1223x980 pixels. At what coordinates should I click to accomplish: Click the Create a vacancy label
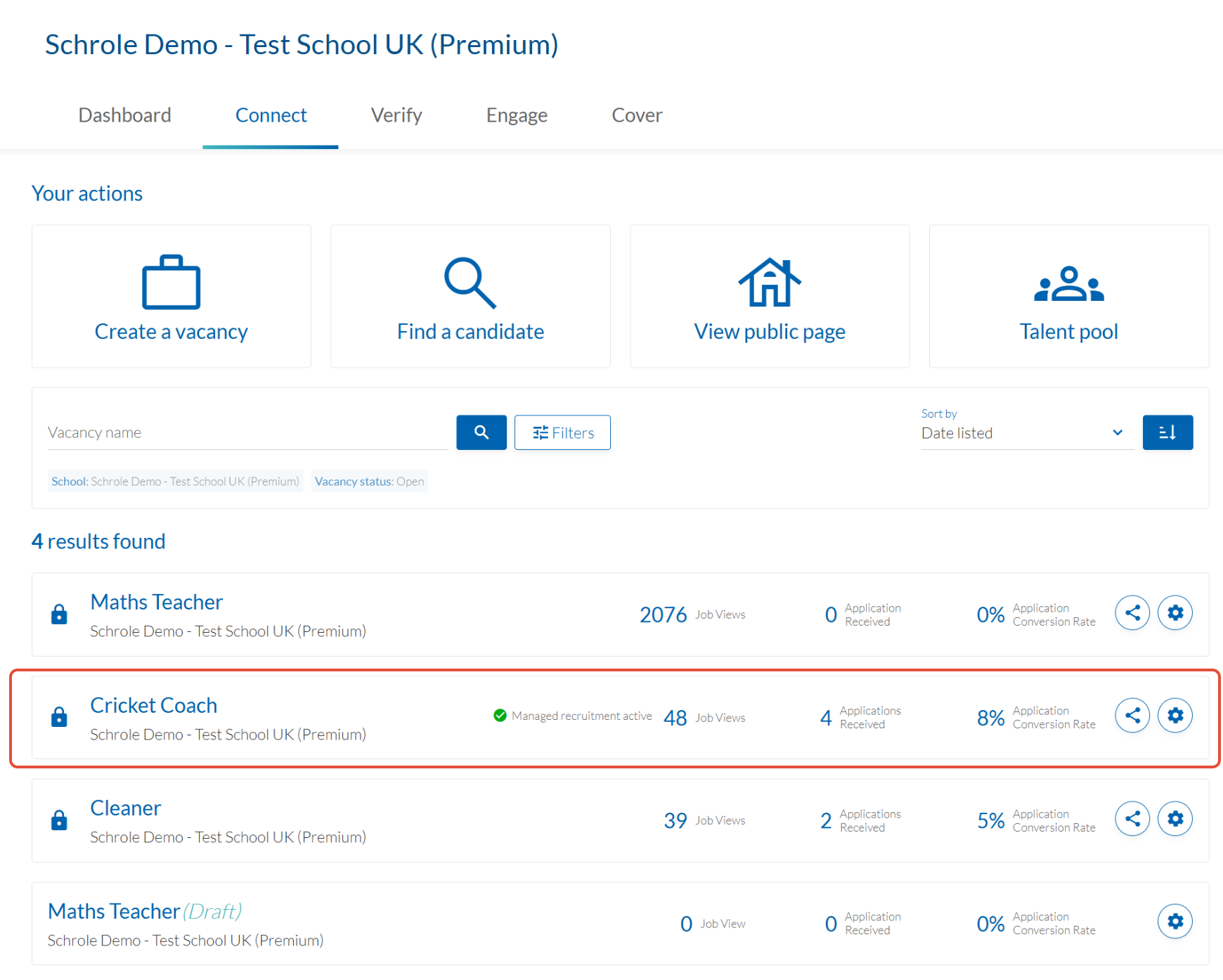coord(171,332)
